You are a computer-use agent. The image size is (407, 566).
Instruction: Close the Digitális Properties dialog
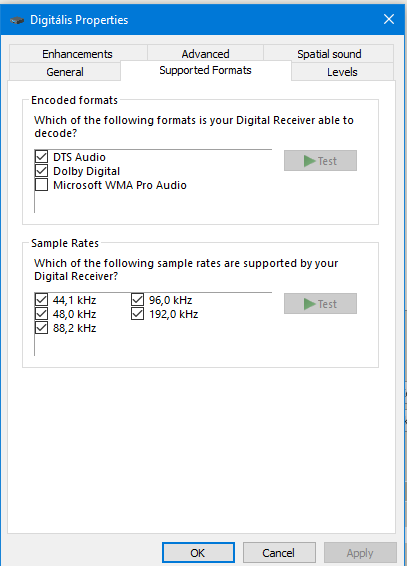[x=389, y=19]
